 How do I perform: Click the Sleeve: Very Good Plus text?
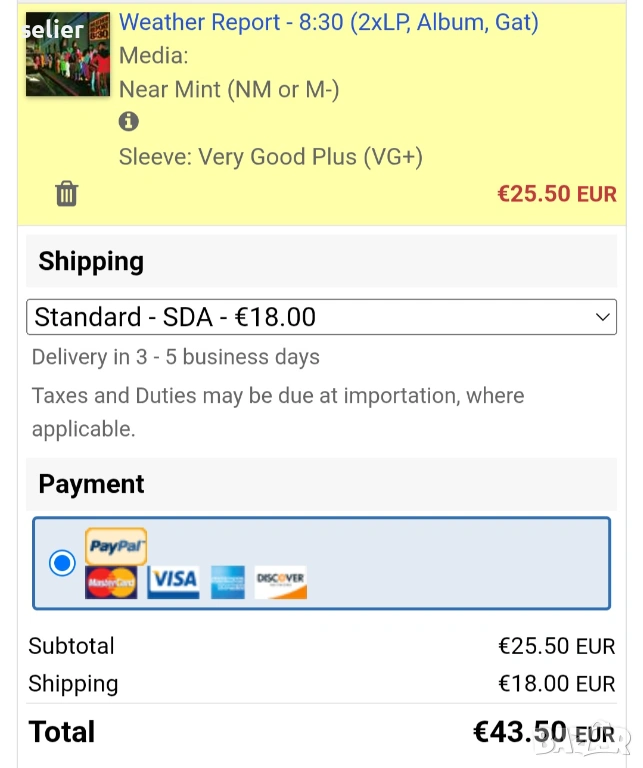point(270,157)
